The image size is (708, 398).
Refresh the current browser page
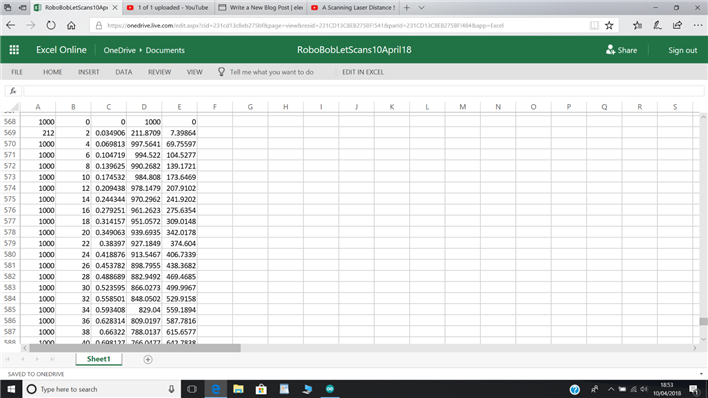pyautogui.click(x=51, y=25)
